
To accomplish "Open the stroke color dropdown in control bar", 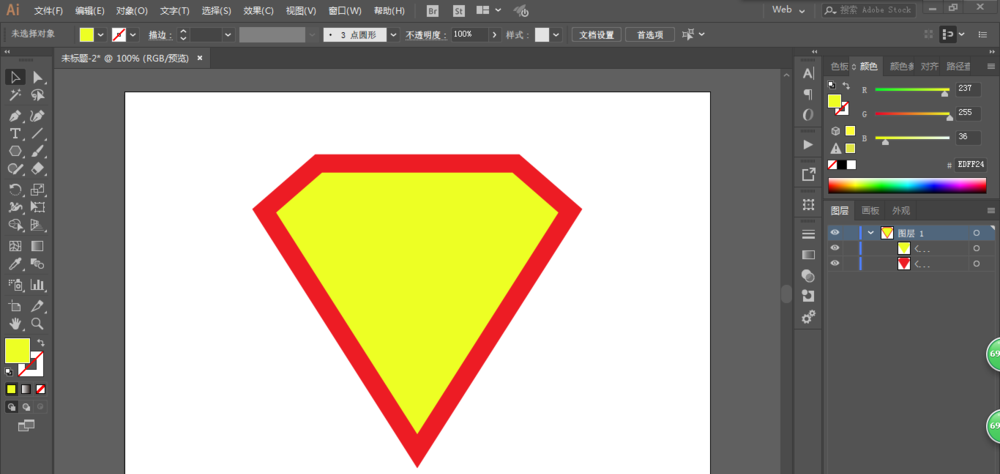I will click(133, 34).
